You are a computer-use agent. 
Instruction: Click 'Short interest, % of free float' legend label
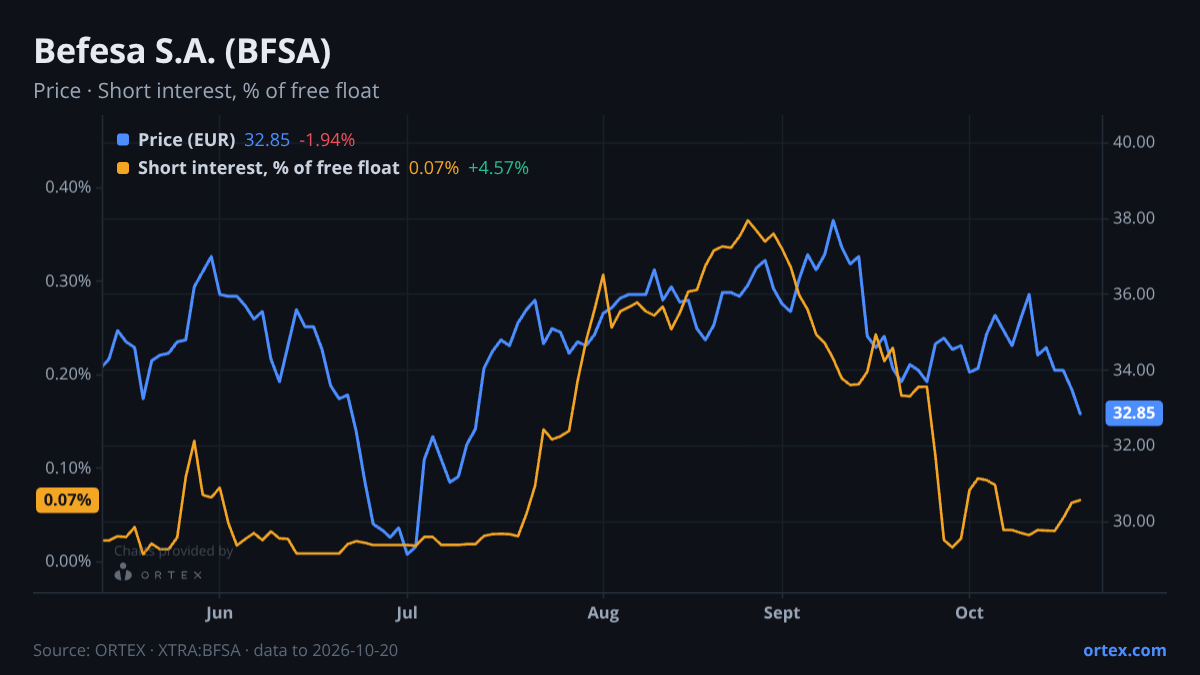268,168
